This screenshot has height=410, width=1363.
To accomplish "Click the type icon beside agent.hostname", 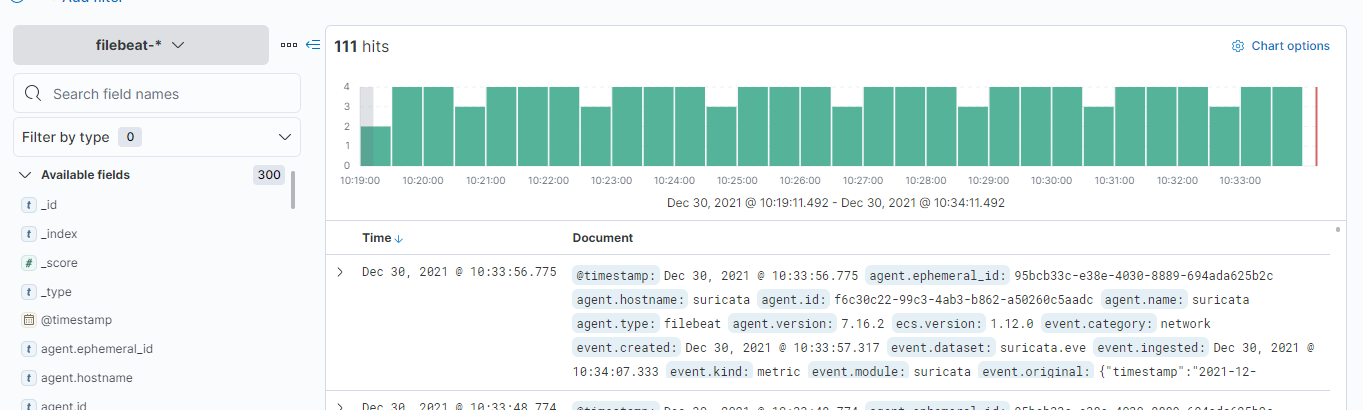I will pos(29,378).
